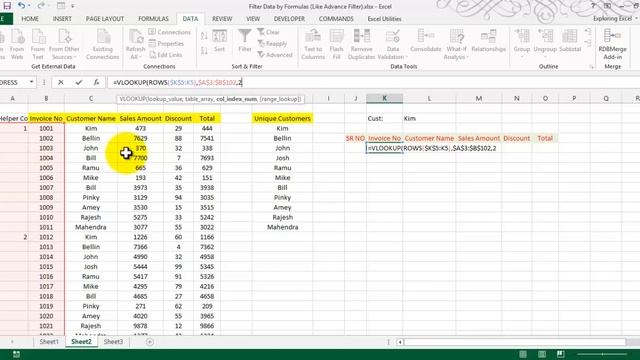Confirm formula with the checkmark button

[78, 82]
